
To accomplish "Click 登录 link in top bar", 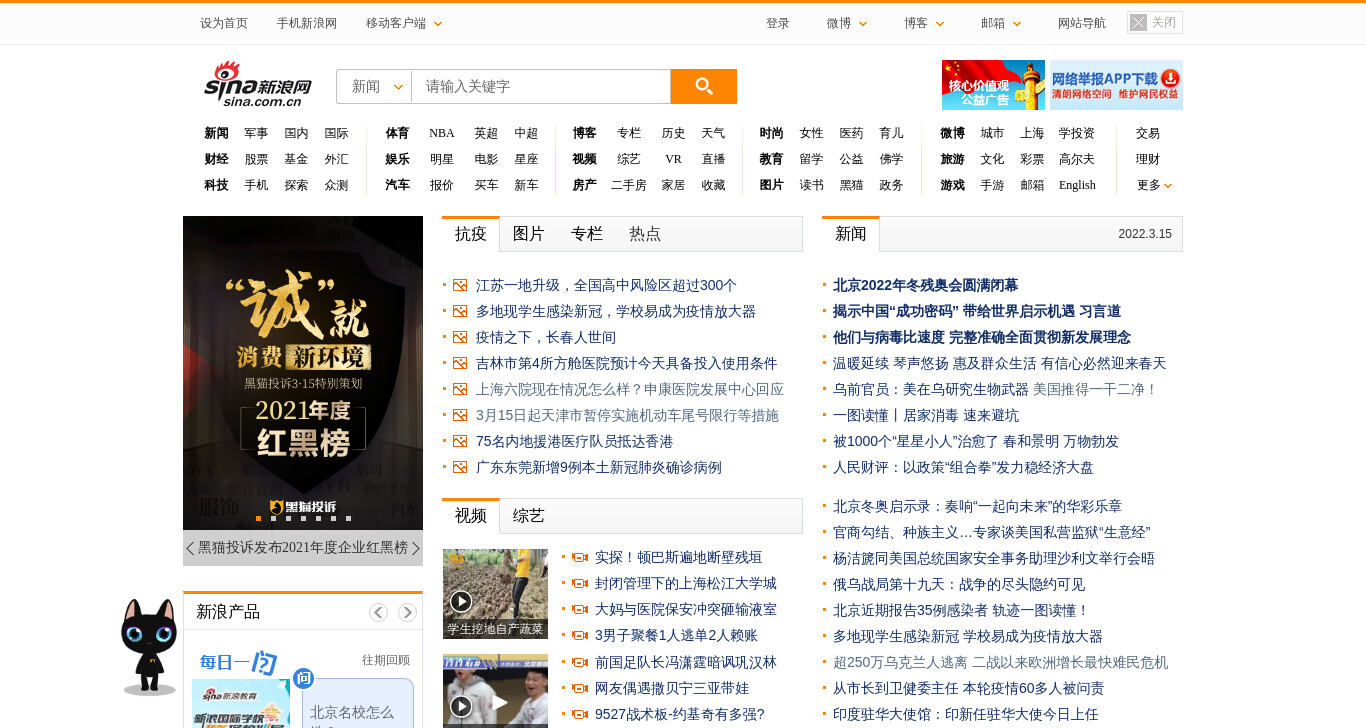I will (x=778, y=23).
